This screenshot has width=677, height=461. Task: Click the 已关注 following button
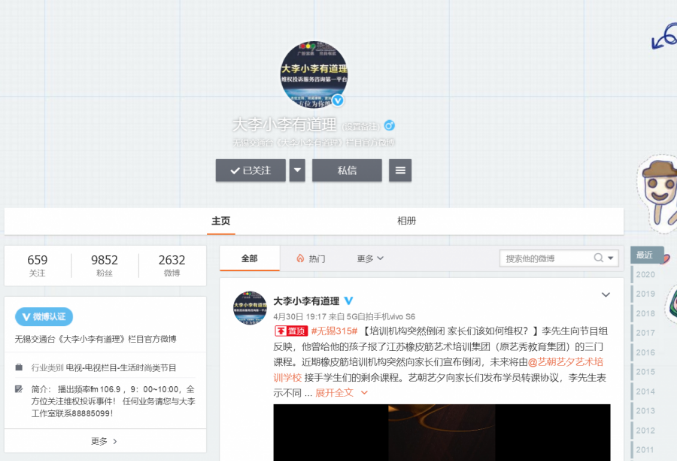[x=250, y=170]
